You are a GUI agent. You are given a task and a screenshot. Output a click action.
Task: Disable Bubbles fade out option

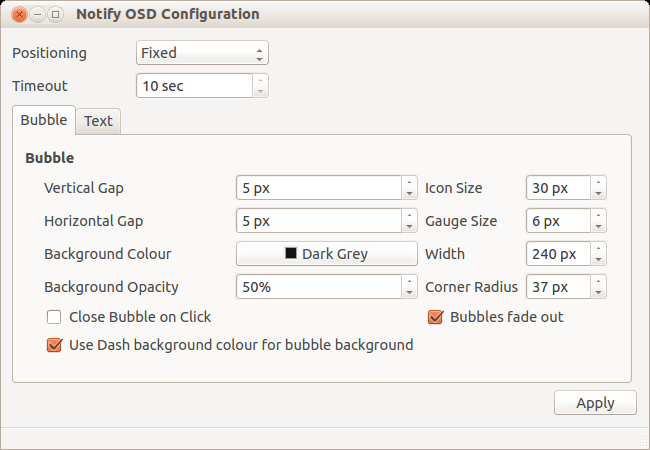[435, 317]
